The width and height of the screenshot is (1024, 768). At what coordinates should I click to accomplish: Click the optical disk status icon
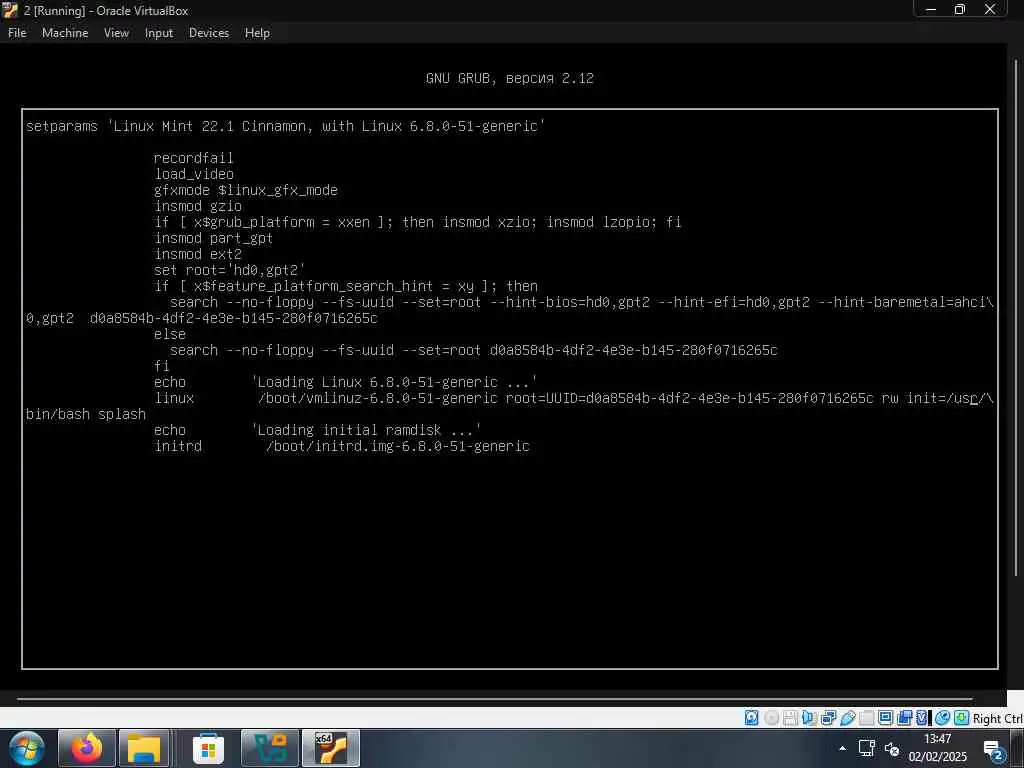point(771,718)
